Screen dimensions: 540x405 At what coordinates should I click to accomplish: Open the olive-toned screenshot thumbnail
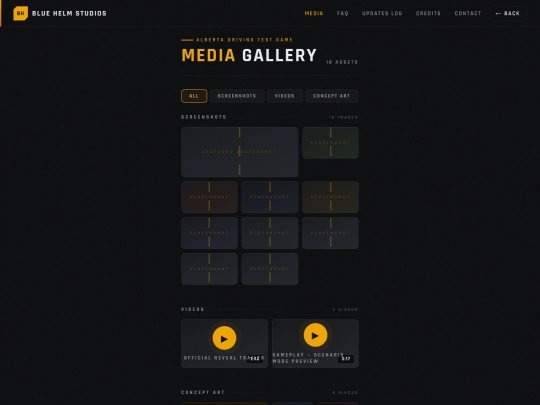pos(330,197)
